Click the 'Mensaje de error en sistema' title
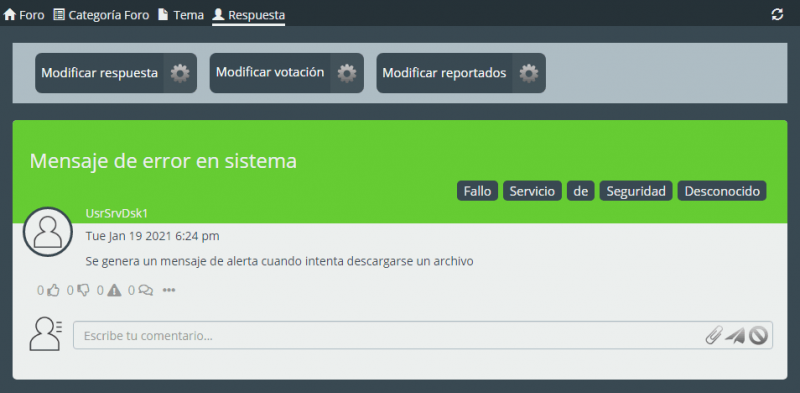 (163, 161)
